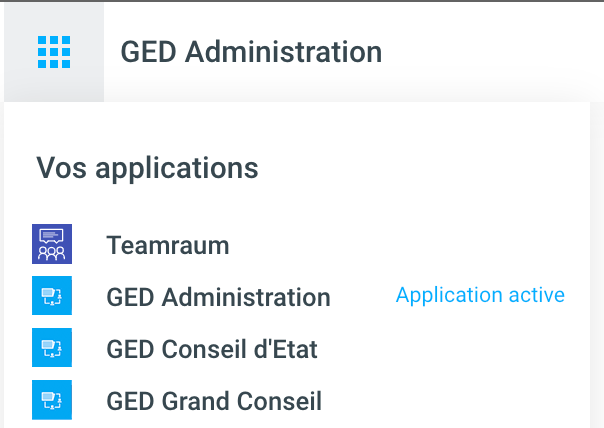Switch to GED Conseil d'Etat application
This screenshot has height=428, width=604.
click(212, 349)
